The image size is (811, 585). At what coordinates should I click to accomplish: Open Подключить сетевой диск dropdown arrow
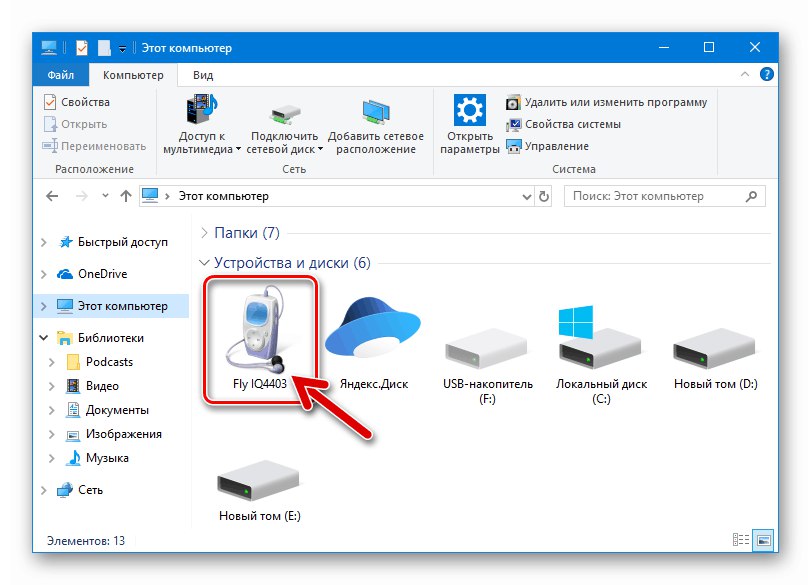320,149
